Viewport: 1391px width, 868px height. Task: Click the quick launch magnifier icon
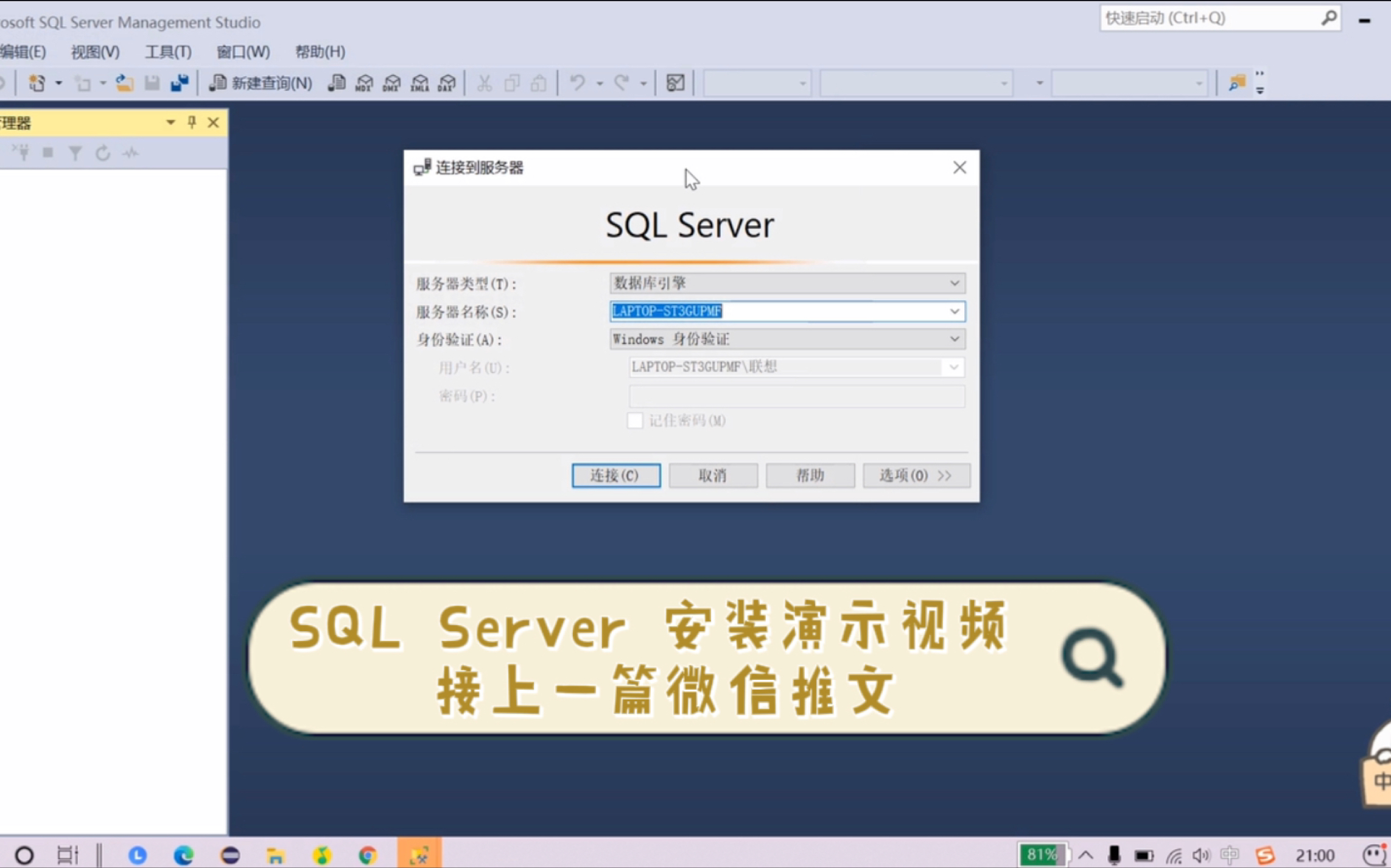[x=1329, y=18]
